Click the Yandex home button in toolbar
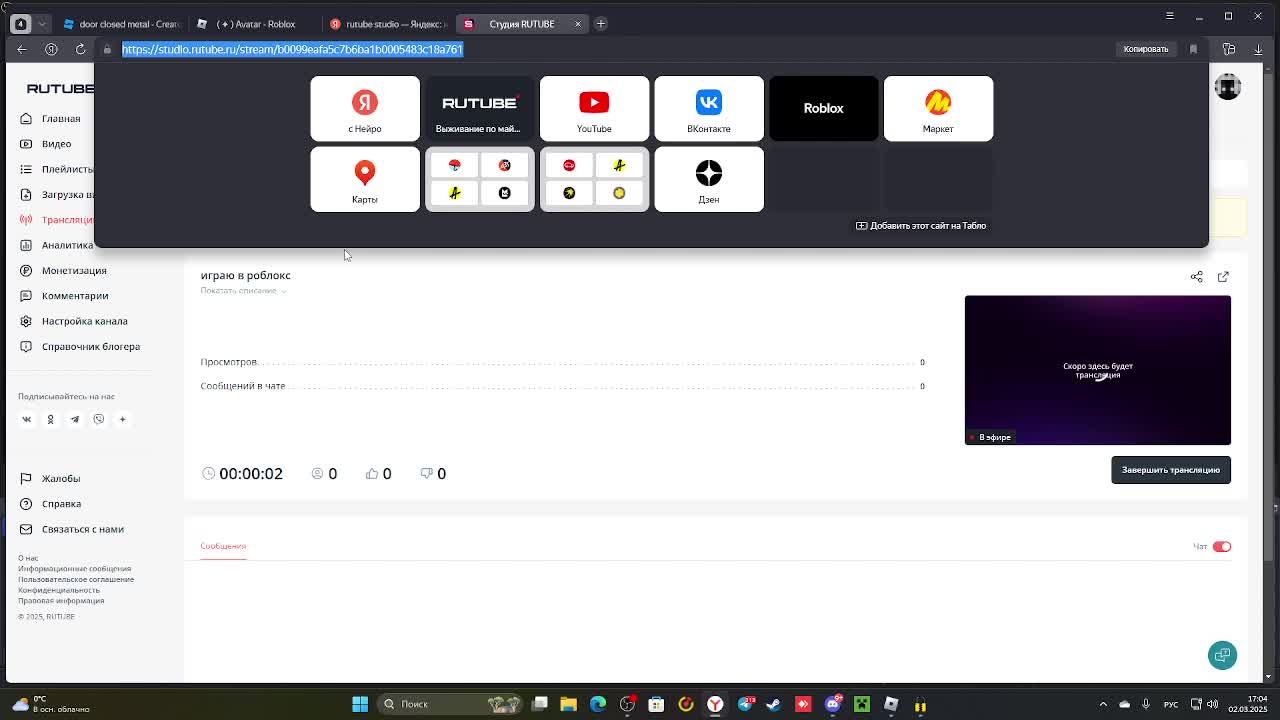The height and width of the screenshot is (720, 1280). pos(52,49)
